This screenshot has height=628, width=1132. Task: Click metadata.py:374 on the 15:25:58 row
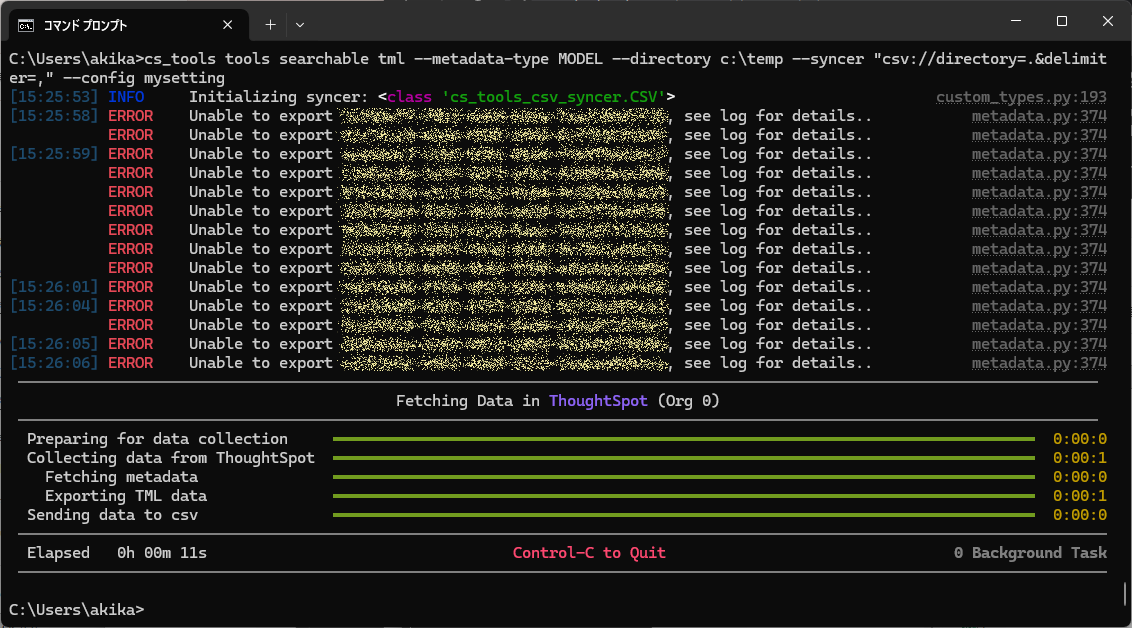tap(1039, 116)
